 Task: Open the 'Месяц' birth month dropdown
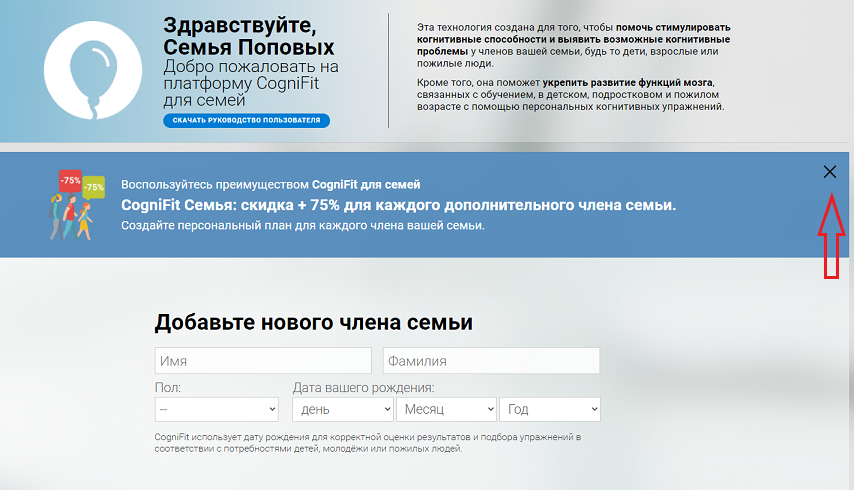click(x=446, y=409)
